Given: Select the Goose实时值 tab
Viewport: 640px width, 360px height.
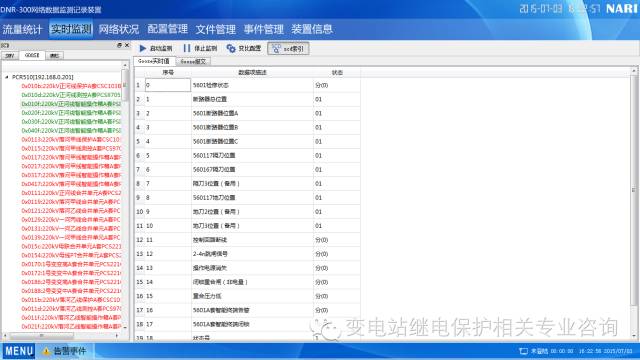Looking at the screenshot, I should (154, 61).
